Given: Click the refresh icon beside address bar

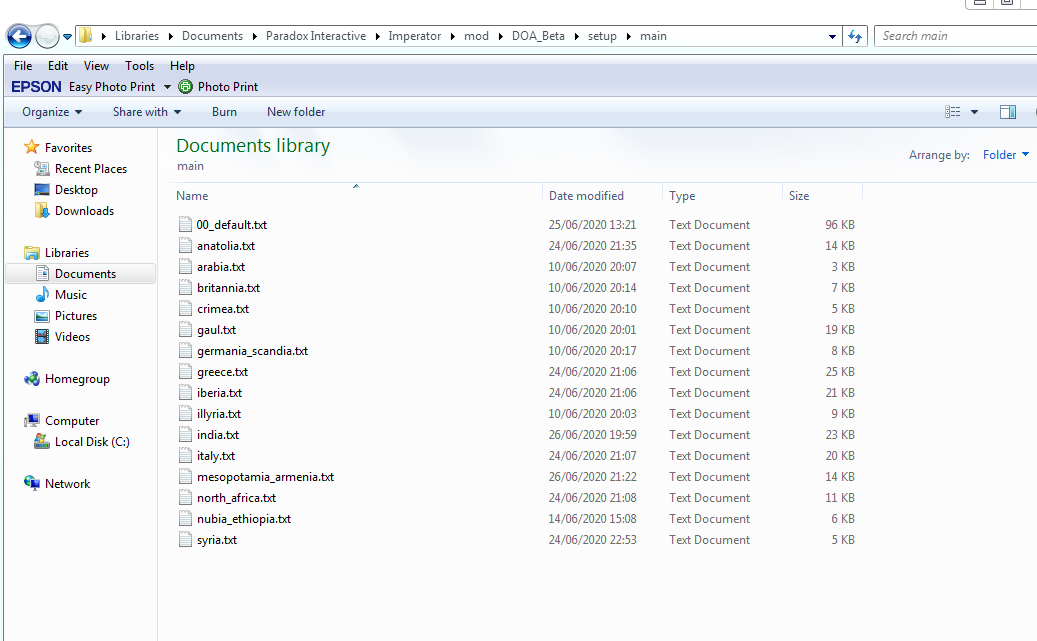Looking at the screenshot, I should [855, 36].
